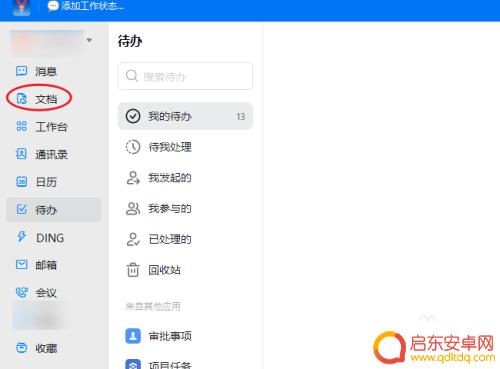Image resolution: width=500 pixels, height=369 pixels.
Task: Click the 来自其他应用 section label
Action: 153,306
